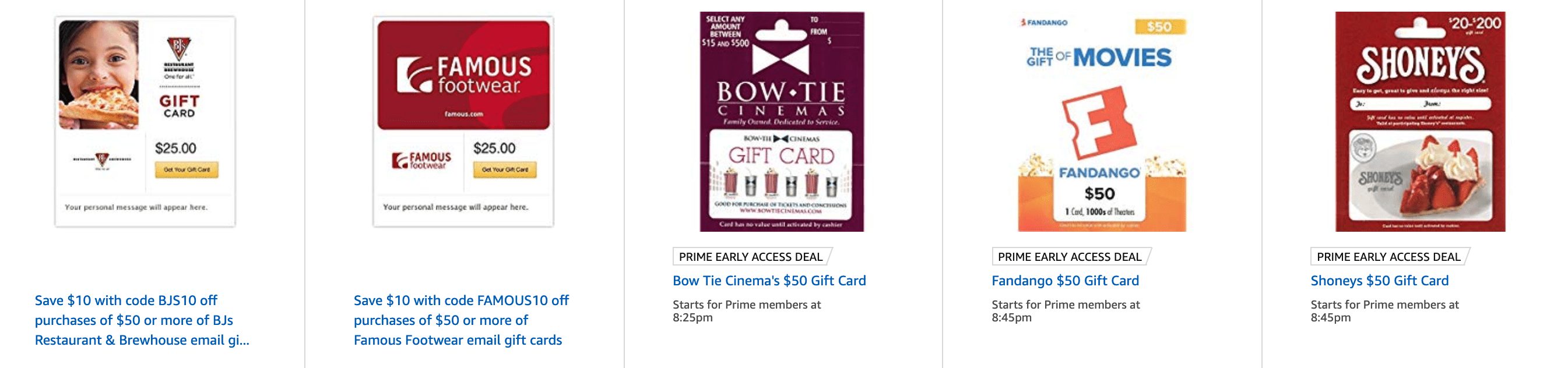Open Bow Tie Cinema's $50 Gift Card link
1568x368 pixels.
(769, 281)
